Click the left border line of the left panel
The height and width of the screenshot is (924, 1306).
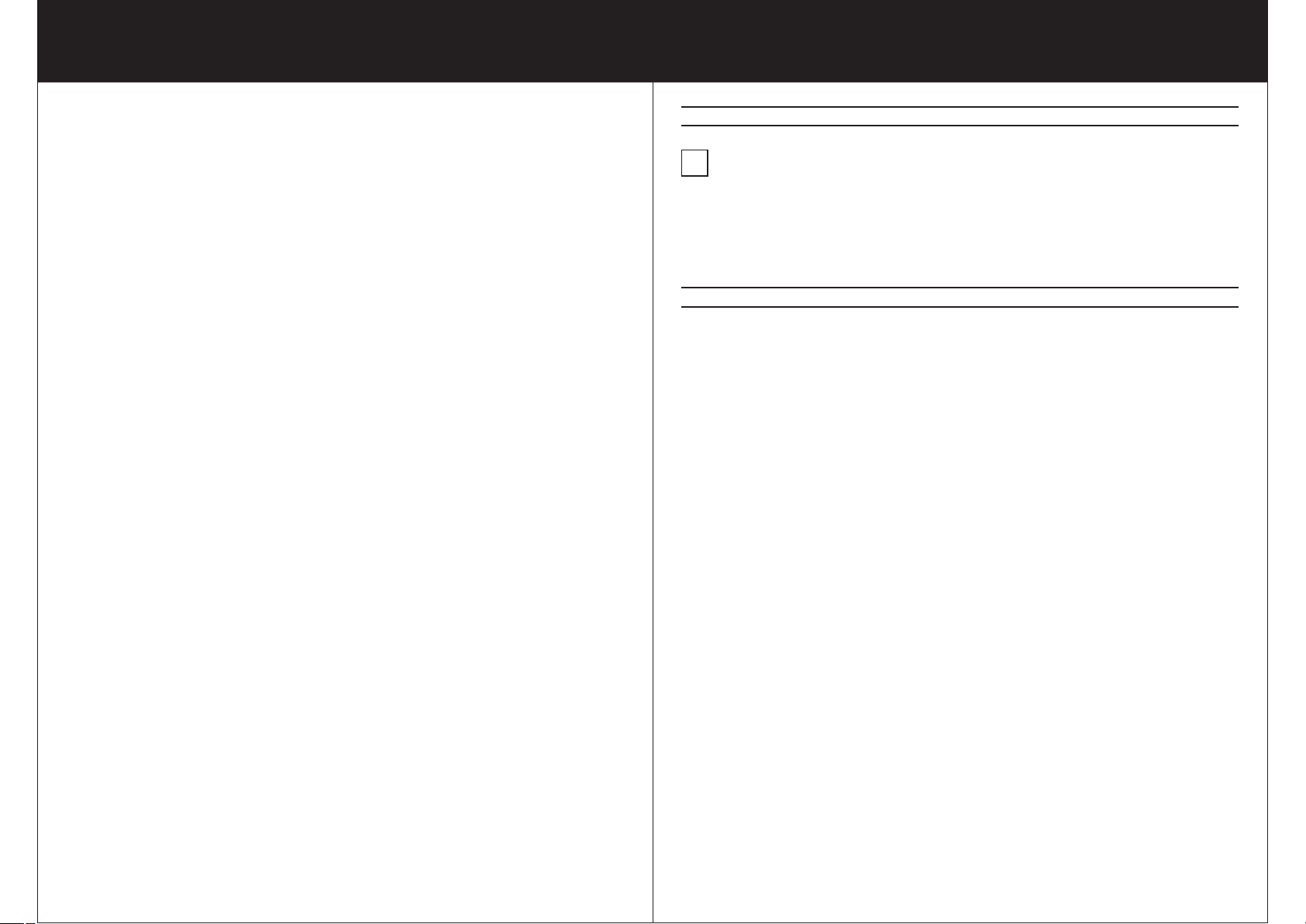point(38,502)
